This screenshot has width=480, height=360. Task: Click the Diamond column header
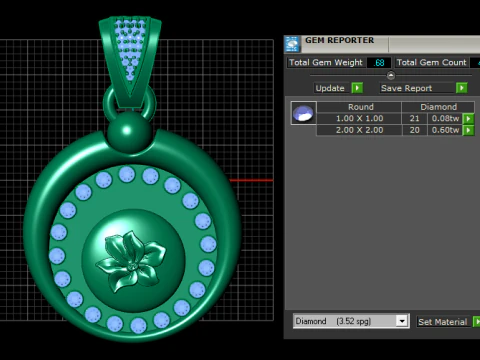(x=438, y=107)
